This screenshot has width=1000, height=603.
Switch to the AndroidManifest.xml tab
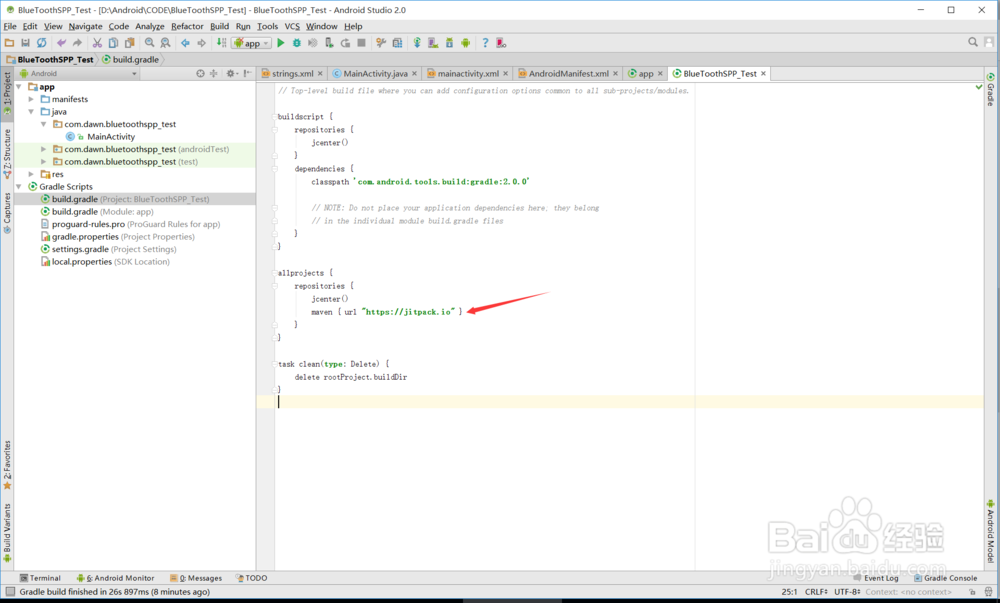point(568,73)
